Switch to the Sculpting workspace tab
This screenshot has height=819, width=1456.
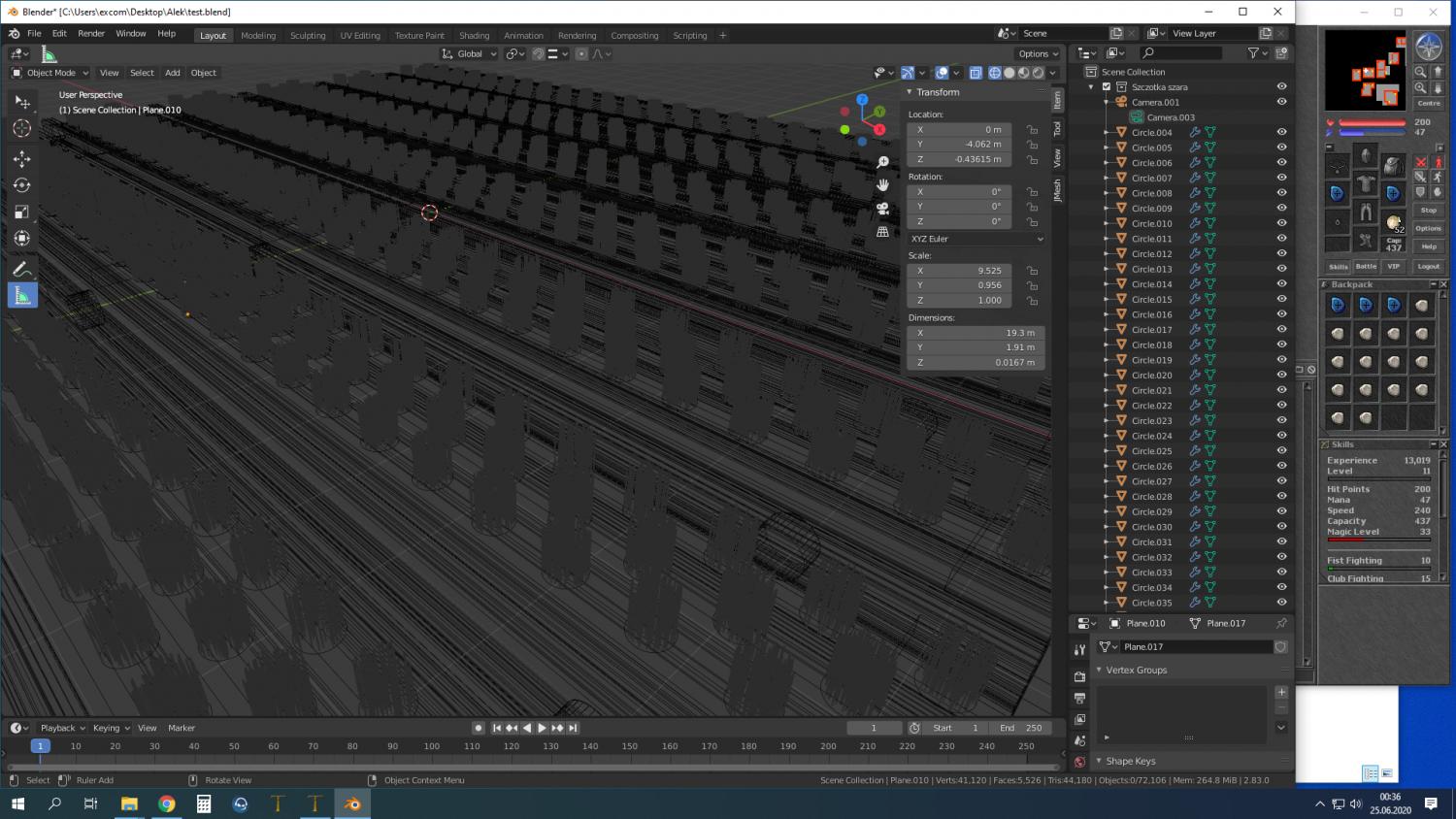point(308,35)
